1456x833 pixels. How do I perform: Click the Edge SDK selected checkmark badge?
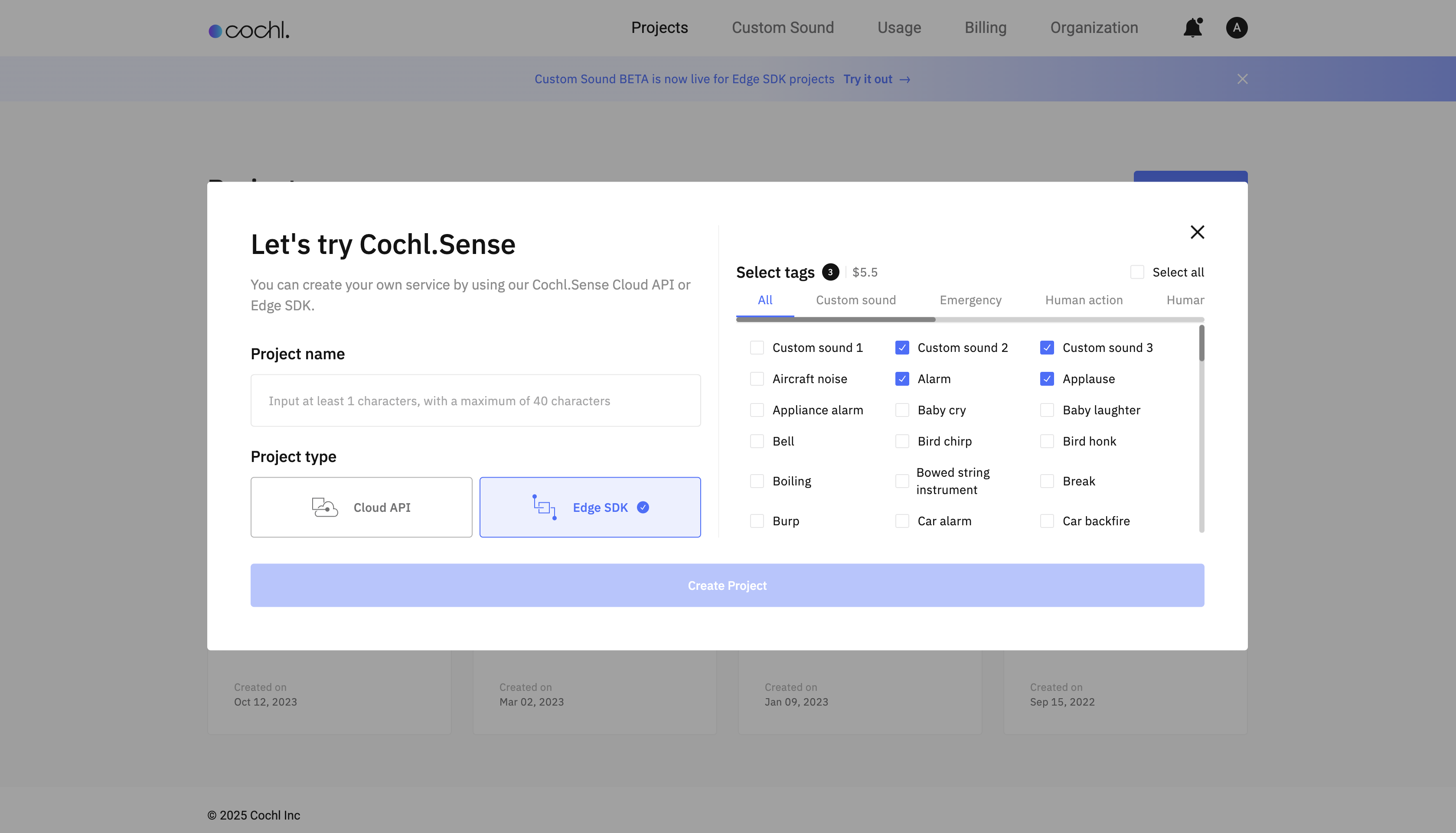coord(643,508)
